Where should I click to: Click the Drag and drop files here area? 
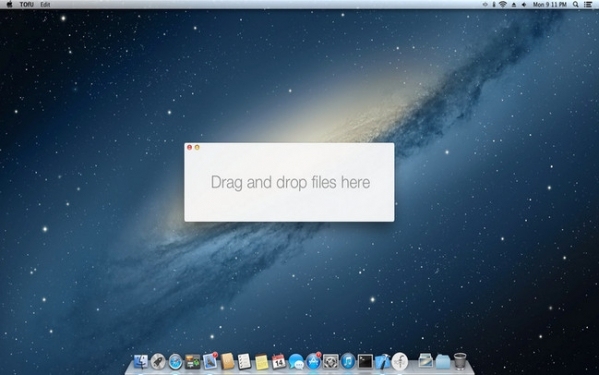point(290,183)
